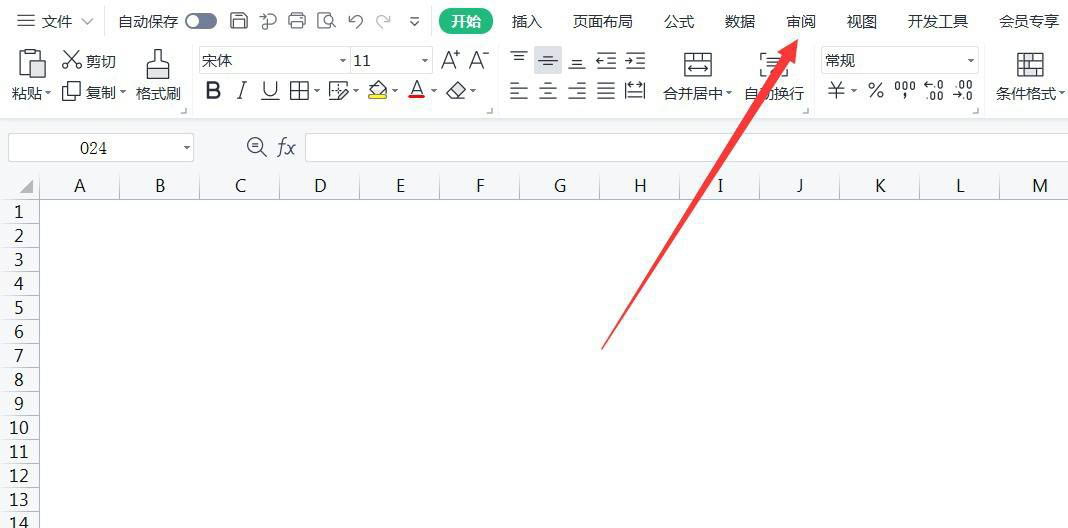The height and width of the screenshot is (528, 1068).
Task: Decrease font size with A- icon
Action: [x=479, y=61]
